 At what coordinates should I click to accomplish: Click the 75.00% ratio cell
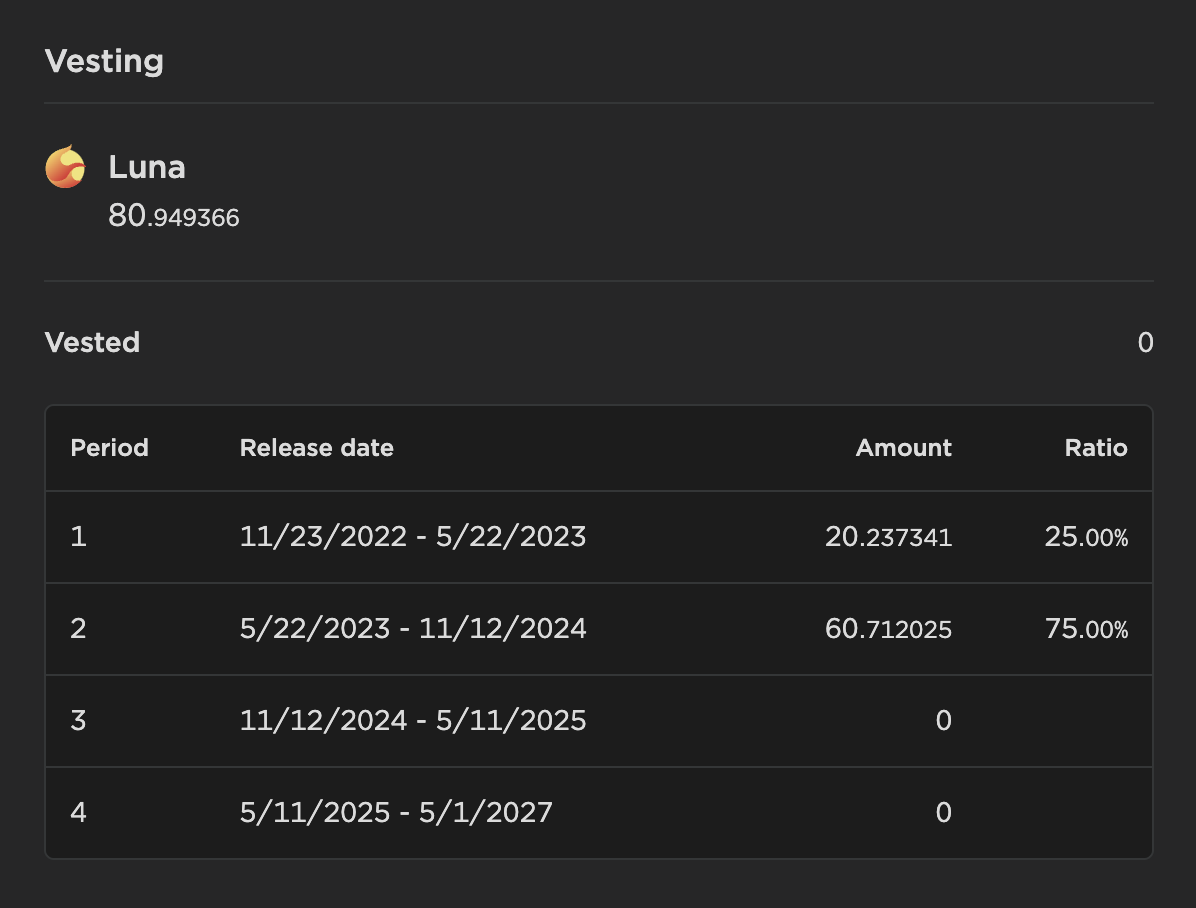click(x=1086, y=630)
